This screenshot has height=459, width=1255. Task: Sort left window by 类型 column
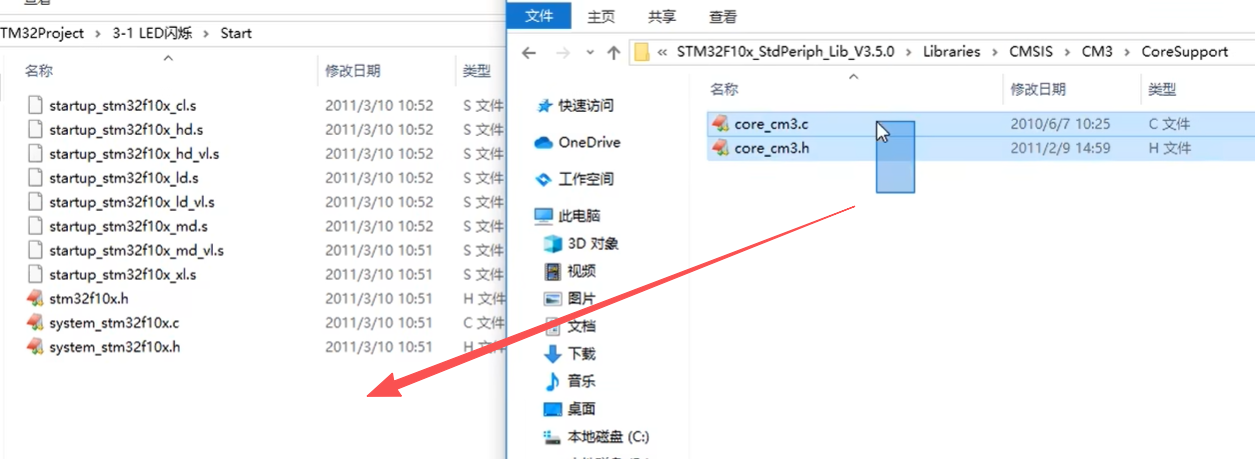pos(477,71)
